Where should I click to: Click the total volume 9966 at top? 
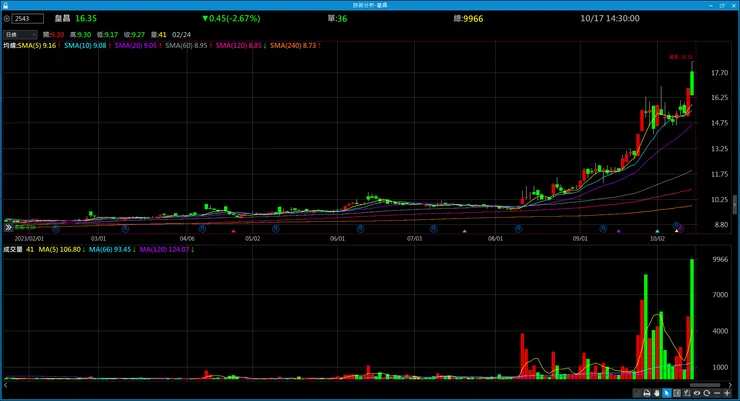[x=473, y=19]
